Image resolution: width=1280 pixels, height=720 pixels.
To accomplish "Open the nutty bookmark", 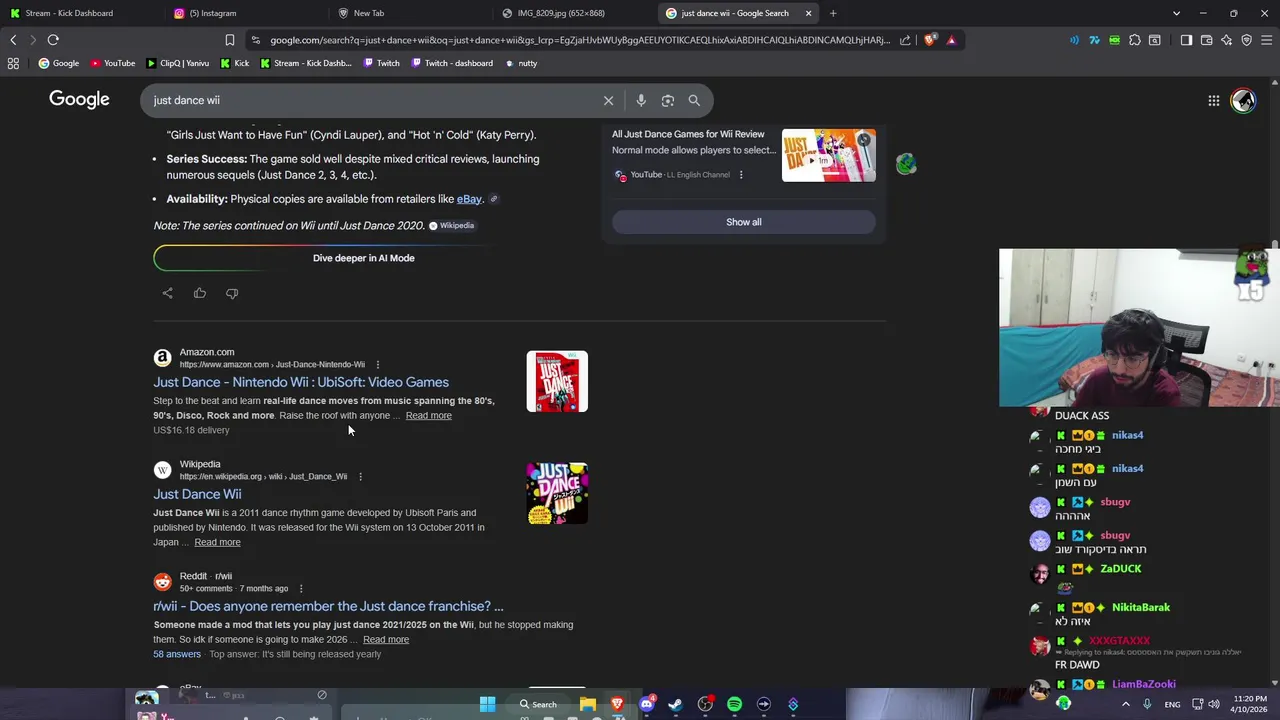I will (520, 63).
